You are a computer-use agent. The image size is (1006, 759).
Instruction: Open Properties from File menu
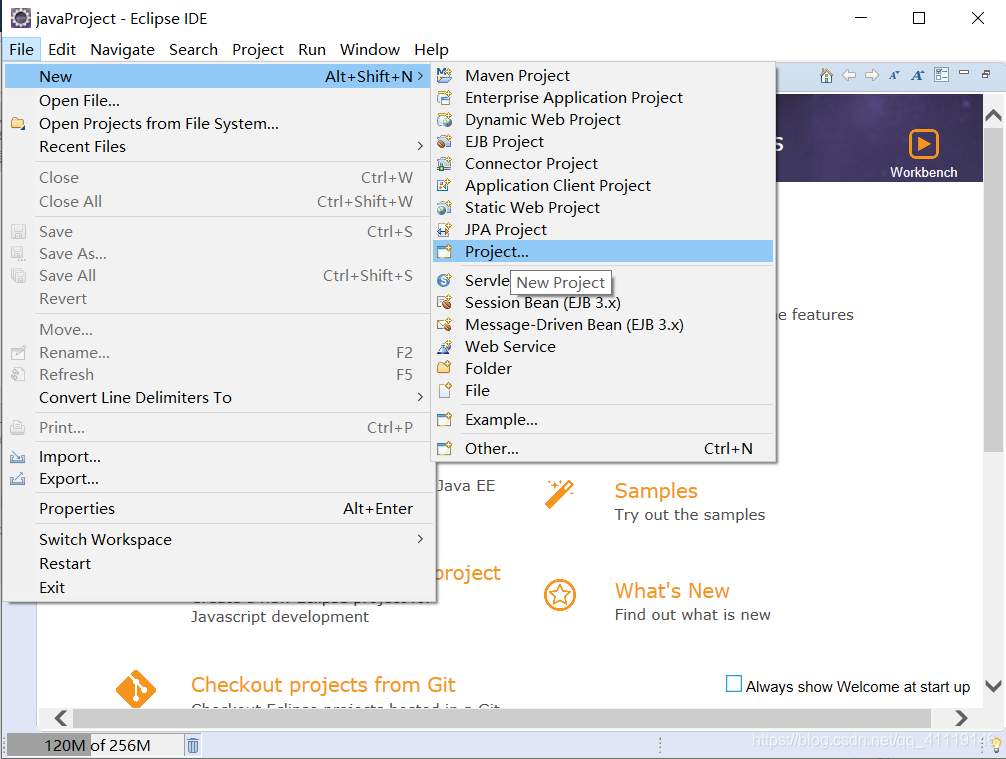[x=218, y=509]
